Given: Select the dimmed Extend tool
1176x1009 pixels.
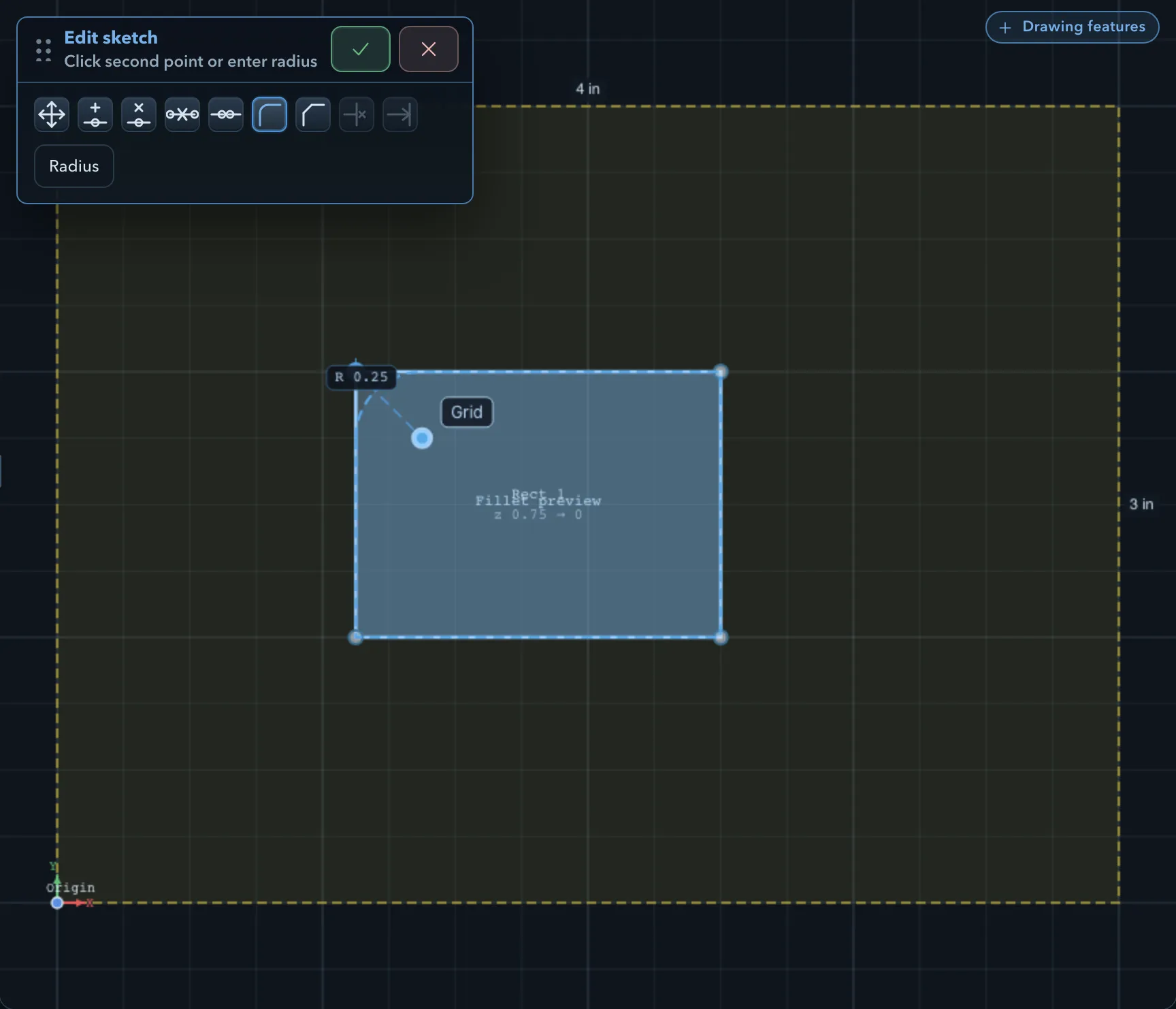Looking at the screenshot, I should pos(400,114).
